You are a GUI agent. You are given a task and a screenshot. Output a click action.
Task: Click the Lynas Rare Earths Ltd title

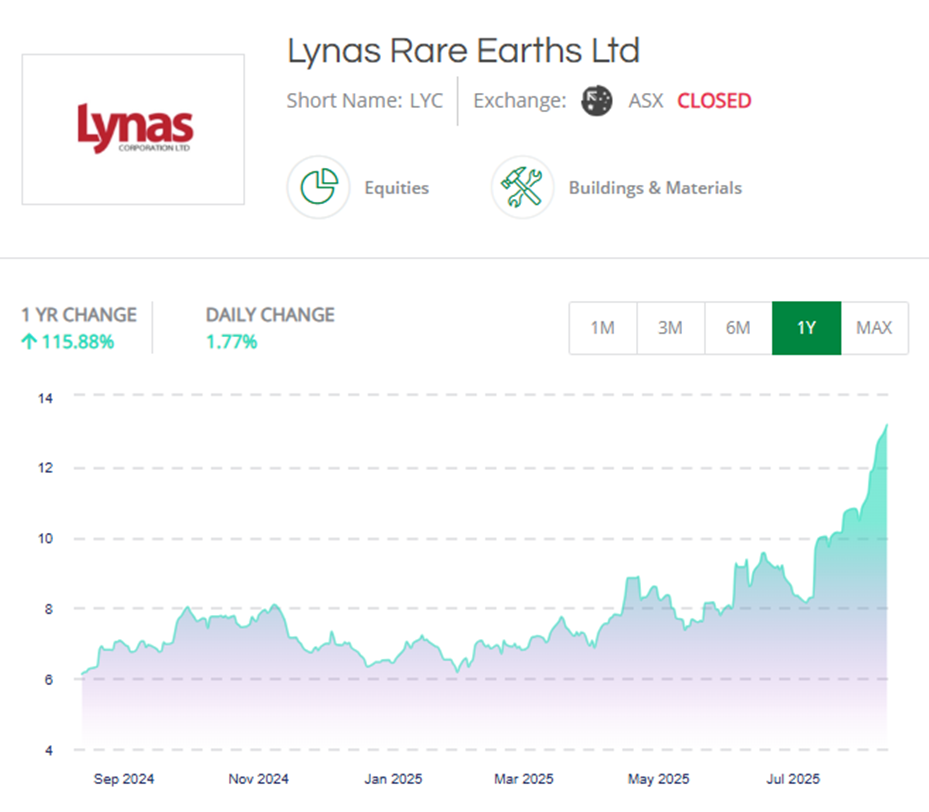[x=463, y=51]
